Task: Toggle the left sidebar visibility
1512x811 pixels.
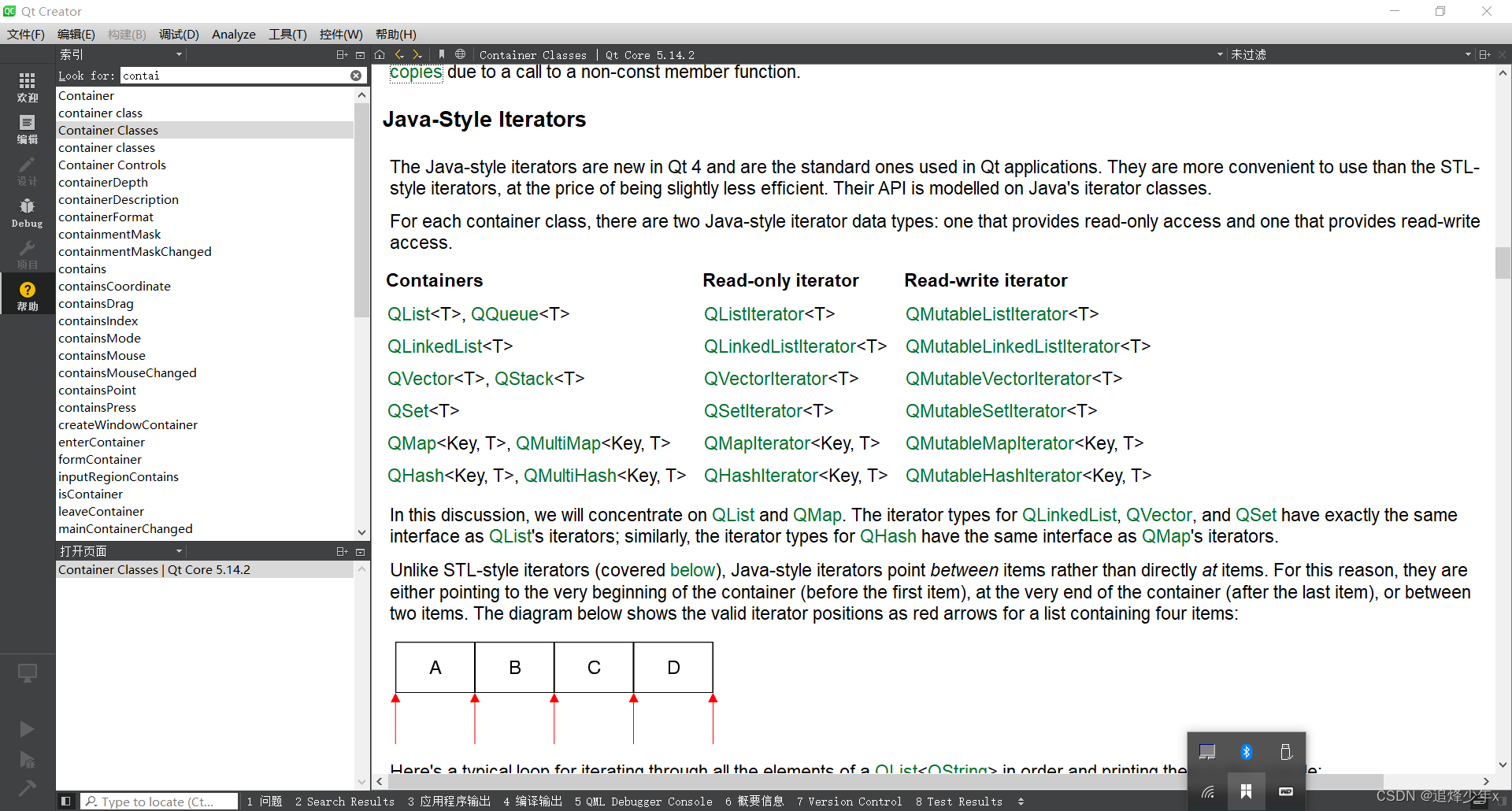Action: [x=66, y=802]
